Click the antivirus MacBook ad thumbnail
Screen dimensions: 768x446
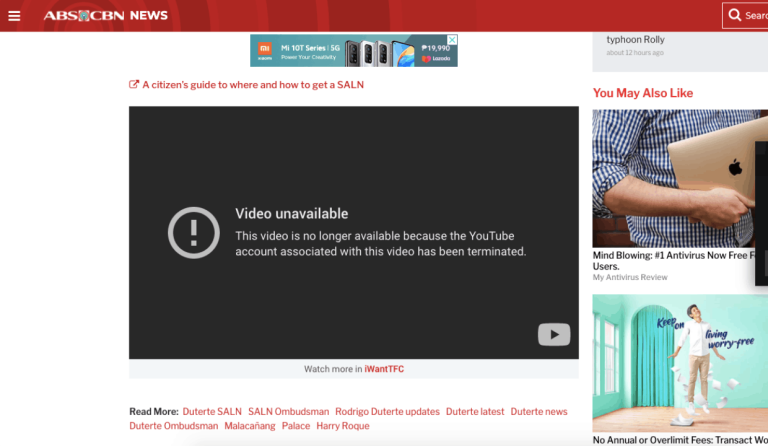pyautogui.click(x=680, y=178)
